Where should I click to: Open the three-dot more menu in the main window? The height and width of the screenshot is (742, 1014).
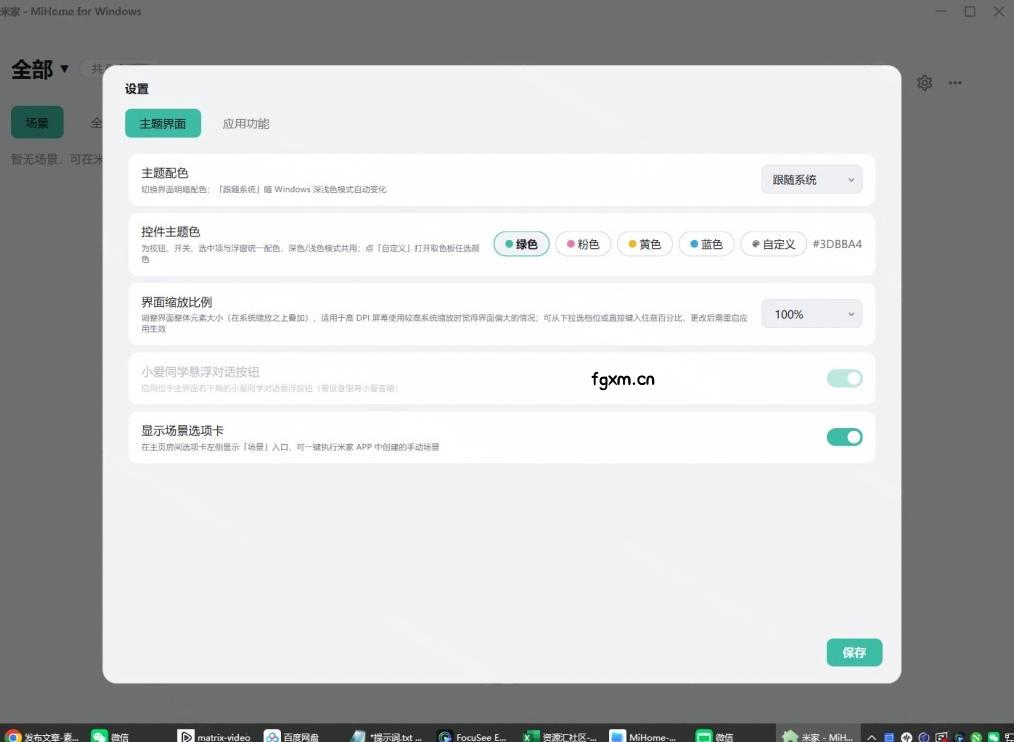[955, 83]
